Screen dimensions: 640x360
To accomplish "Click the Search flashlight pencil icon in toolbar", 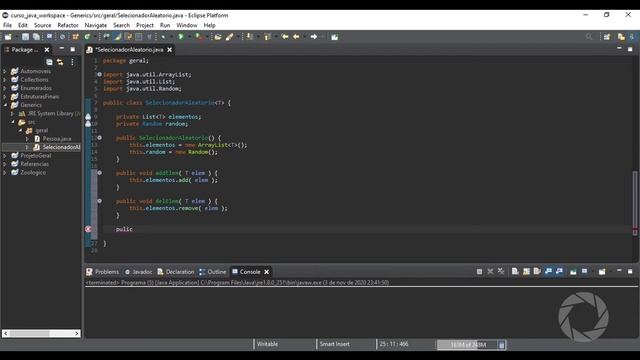I will pyautogui.click(x=229, y=37).
